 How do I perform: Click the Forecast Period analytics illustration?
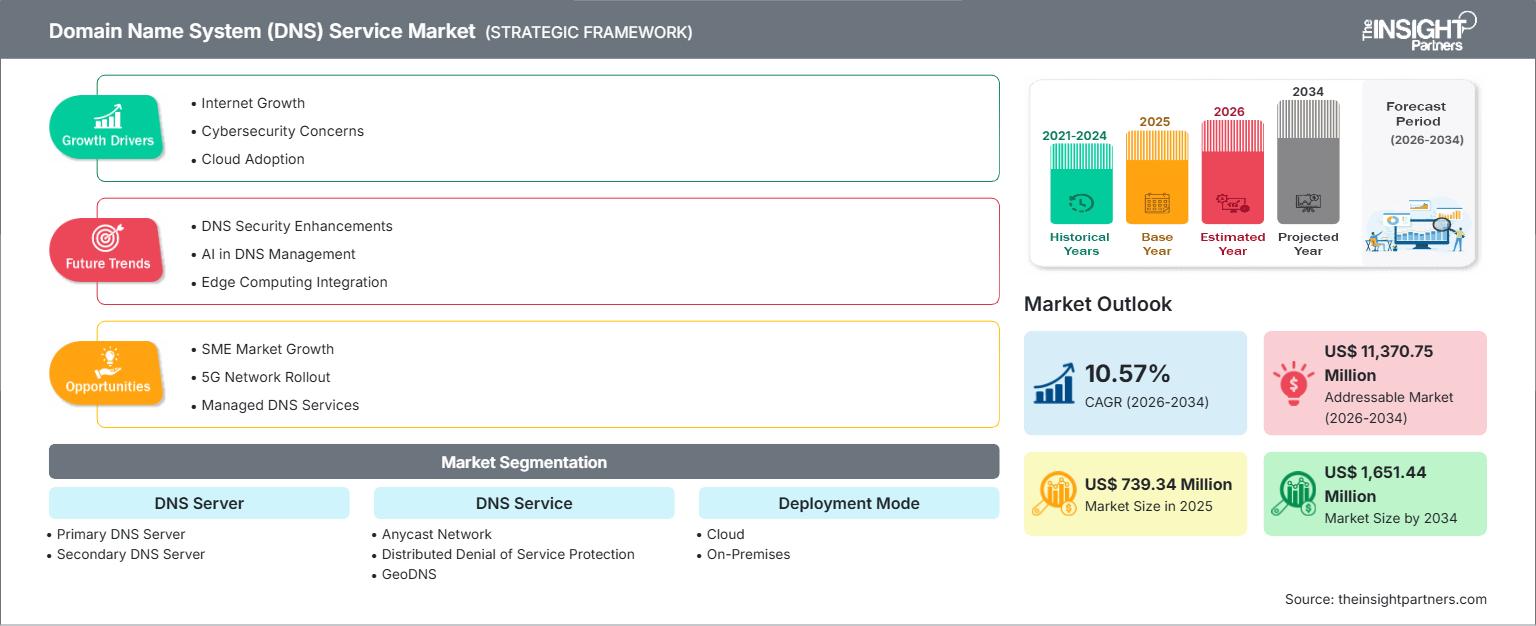pos(1417,224)
